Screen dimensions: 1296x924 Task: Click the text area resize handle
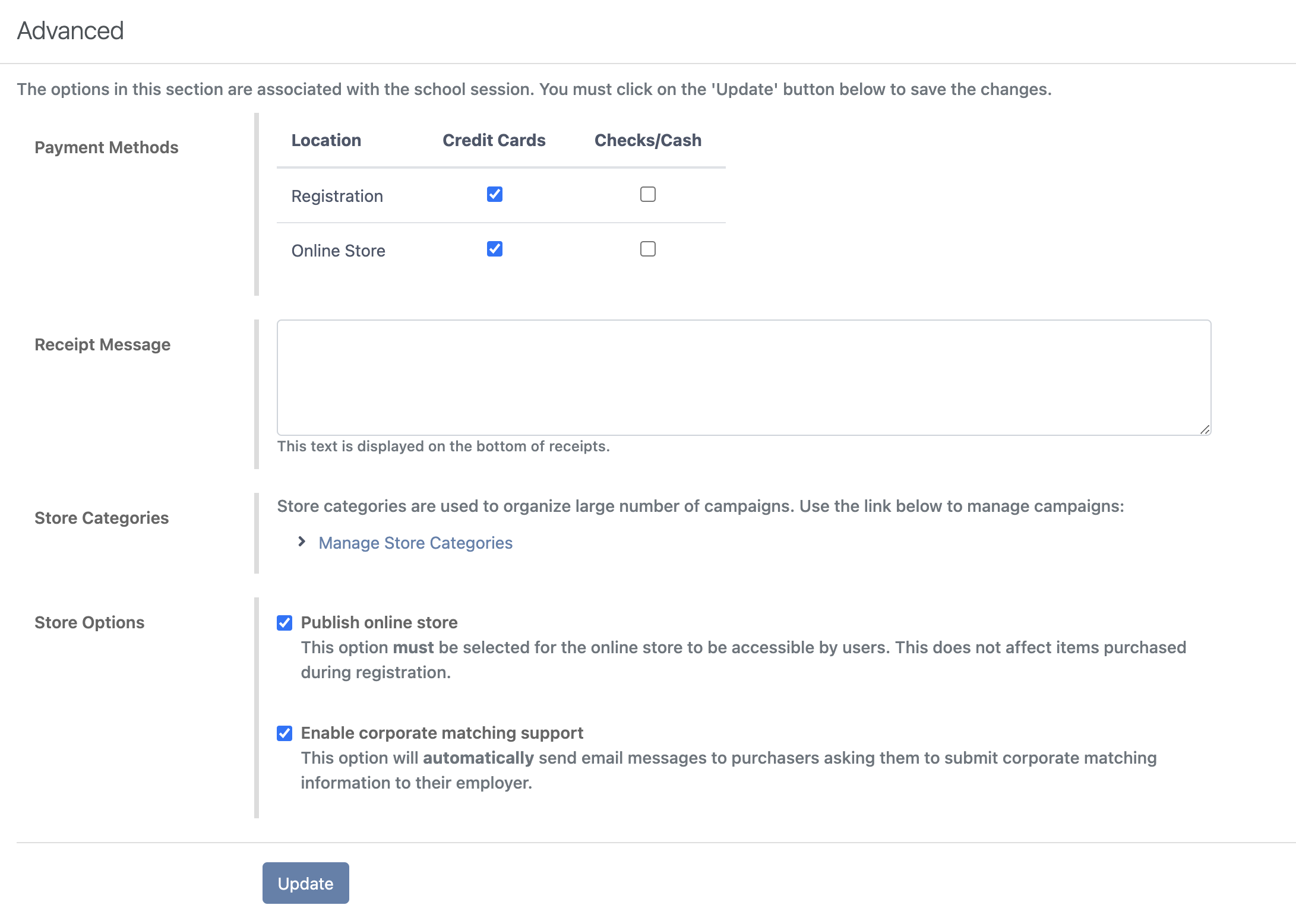pos(1205,429)
